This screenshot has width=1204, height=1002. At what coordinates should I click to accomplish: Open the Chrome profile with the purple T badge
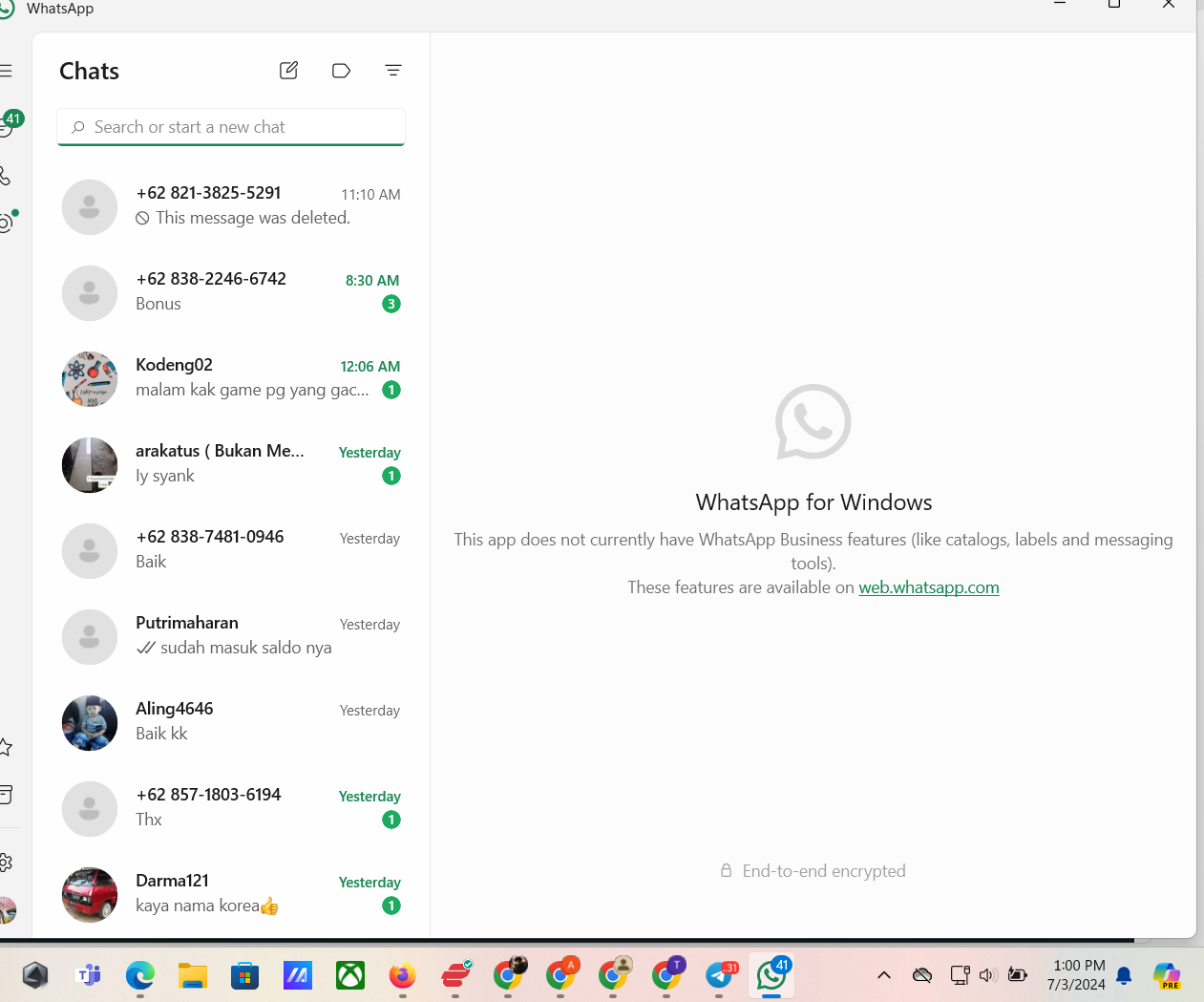click(x=666, y=974)
